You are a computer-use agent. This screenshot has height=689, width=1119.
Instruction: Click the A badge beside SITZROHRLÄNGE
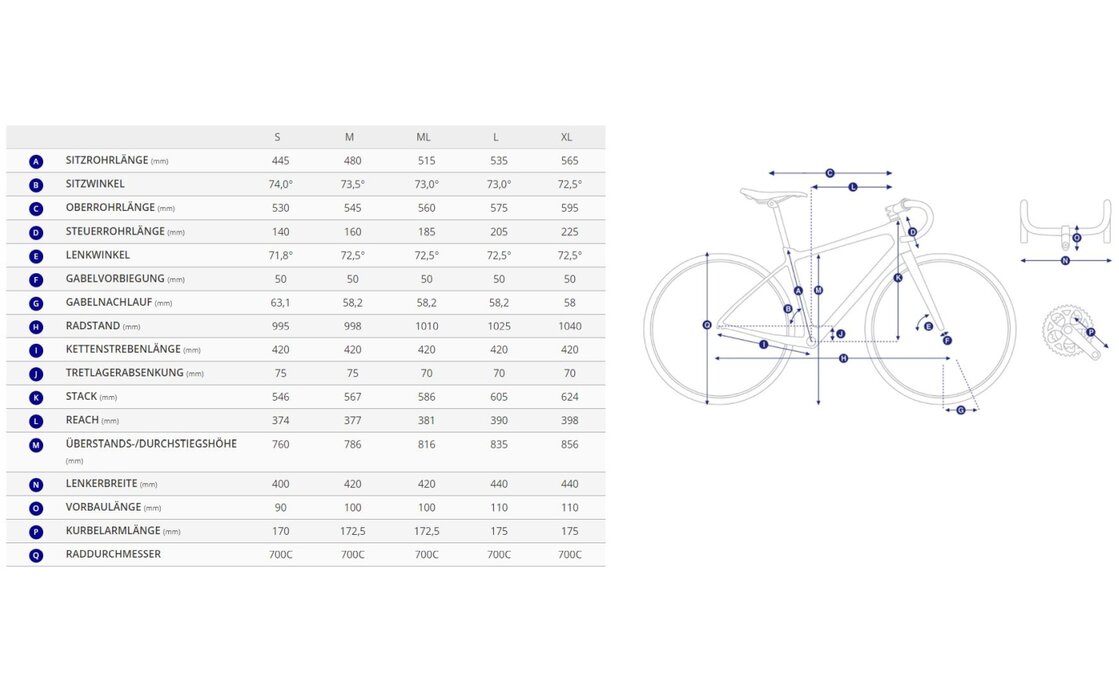click(x=36, y=161)
